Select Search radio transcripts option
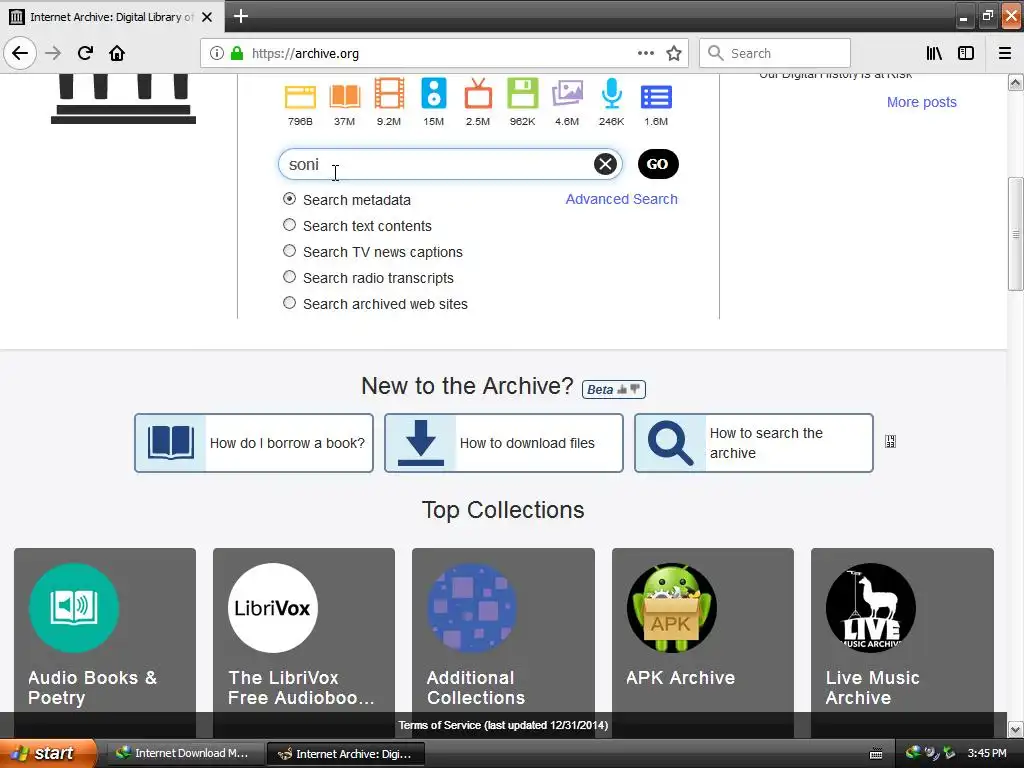1024x768 pixels. pyautogui.click(x=289, y=277)
